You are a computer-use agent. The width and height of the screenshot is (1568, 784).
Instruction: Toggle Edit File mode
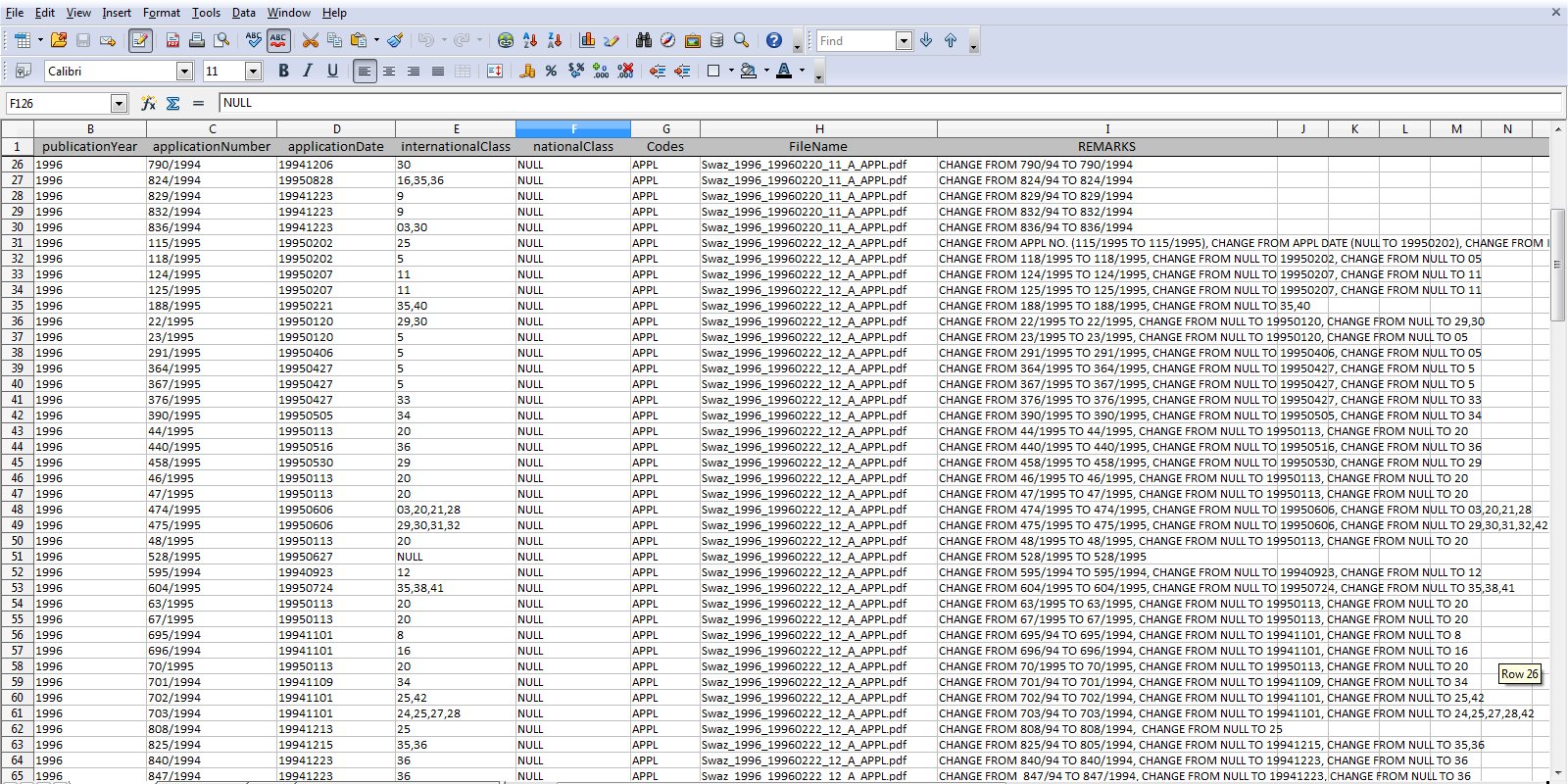pyautogui.click(x=140, y=40)
